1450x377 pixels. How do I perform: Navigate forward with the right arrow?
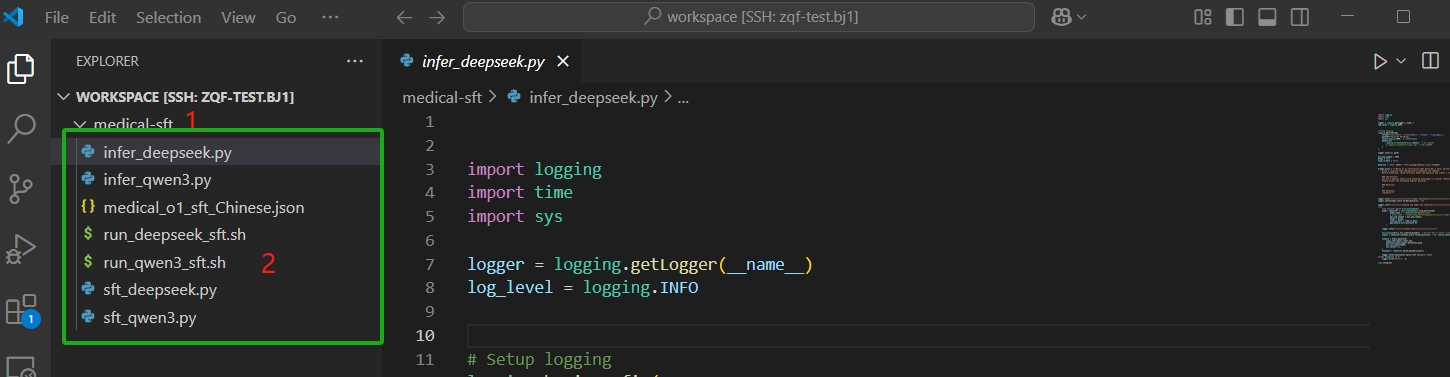click(x=437, y=17)
